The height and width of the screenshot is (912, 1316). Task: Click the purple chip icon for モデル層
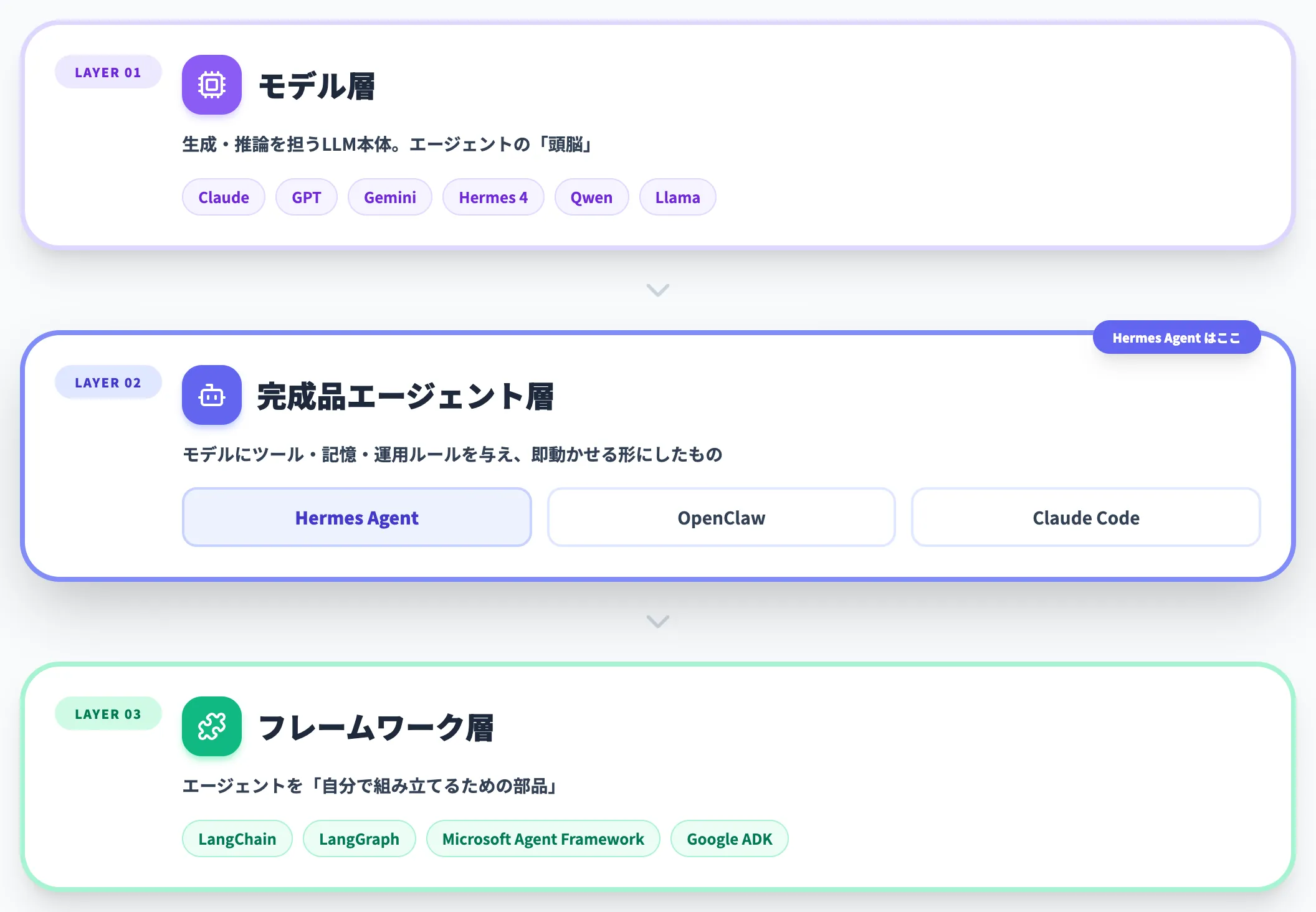click(x=212, y=85)
